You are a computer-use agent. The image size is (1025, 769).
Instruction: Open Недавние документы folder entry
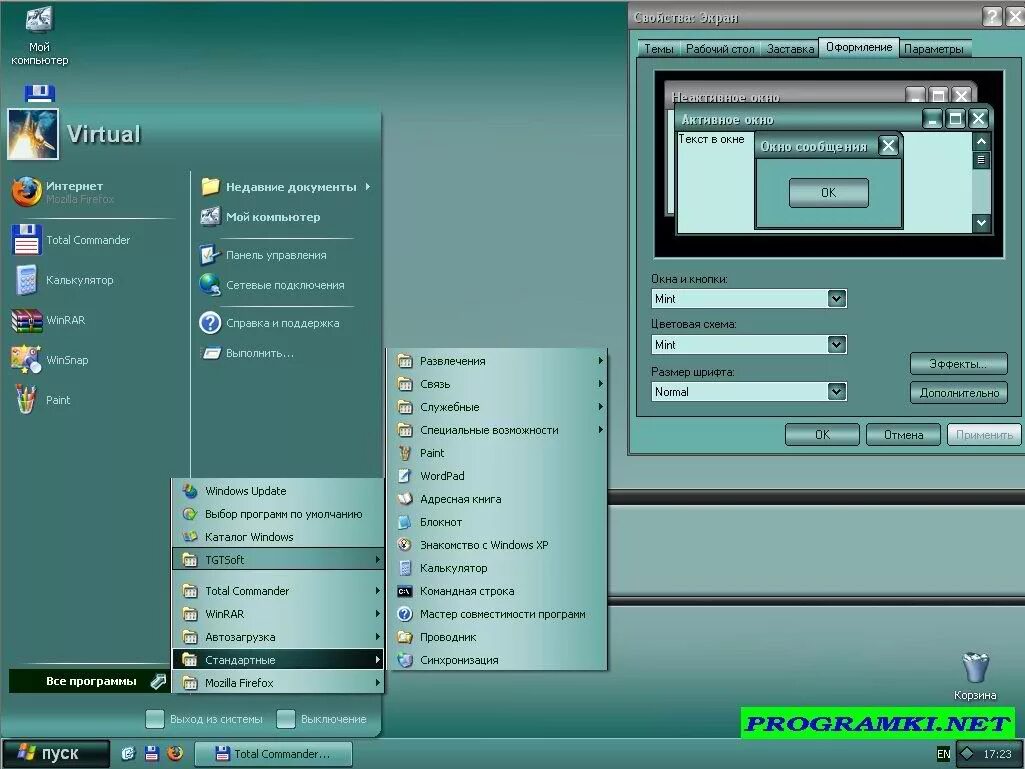(x=286, y=187)
